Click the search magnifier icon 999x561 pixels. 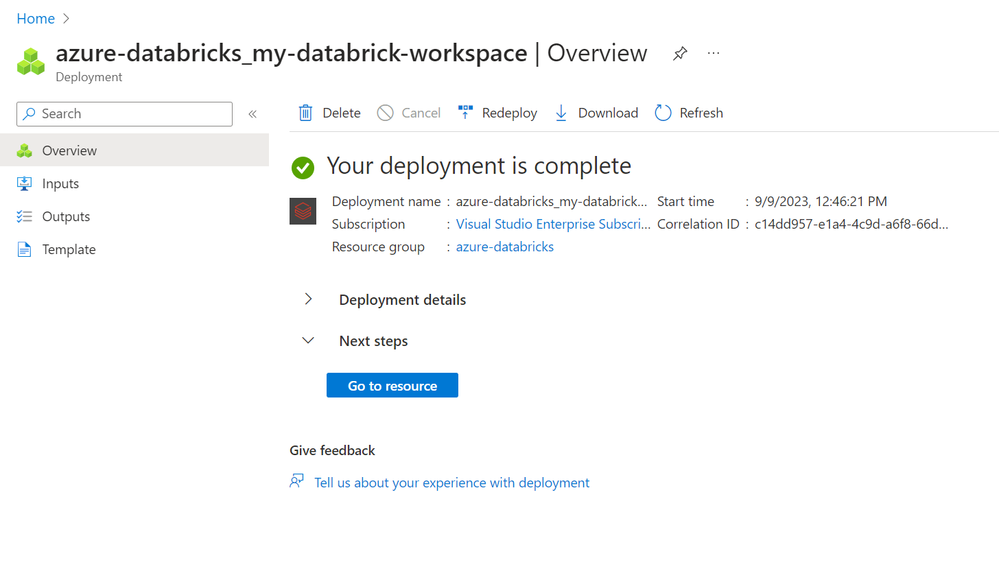click(29, 113)
